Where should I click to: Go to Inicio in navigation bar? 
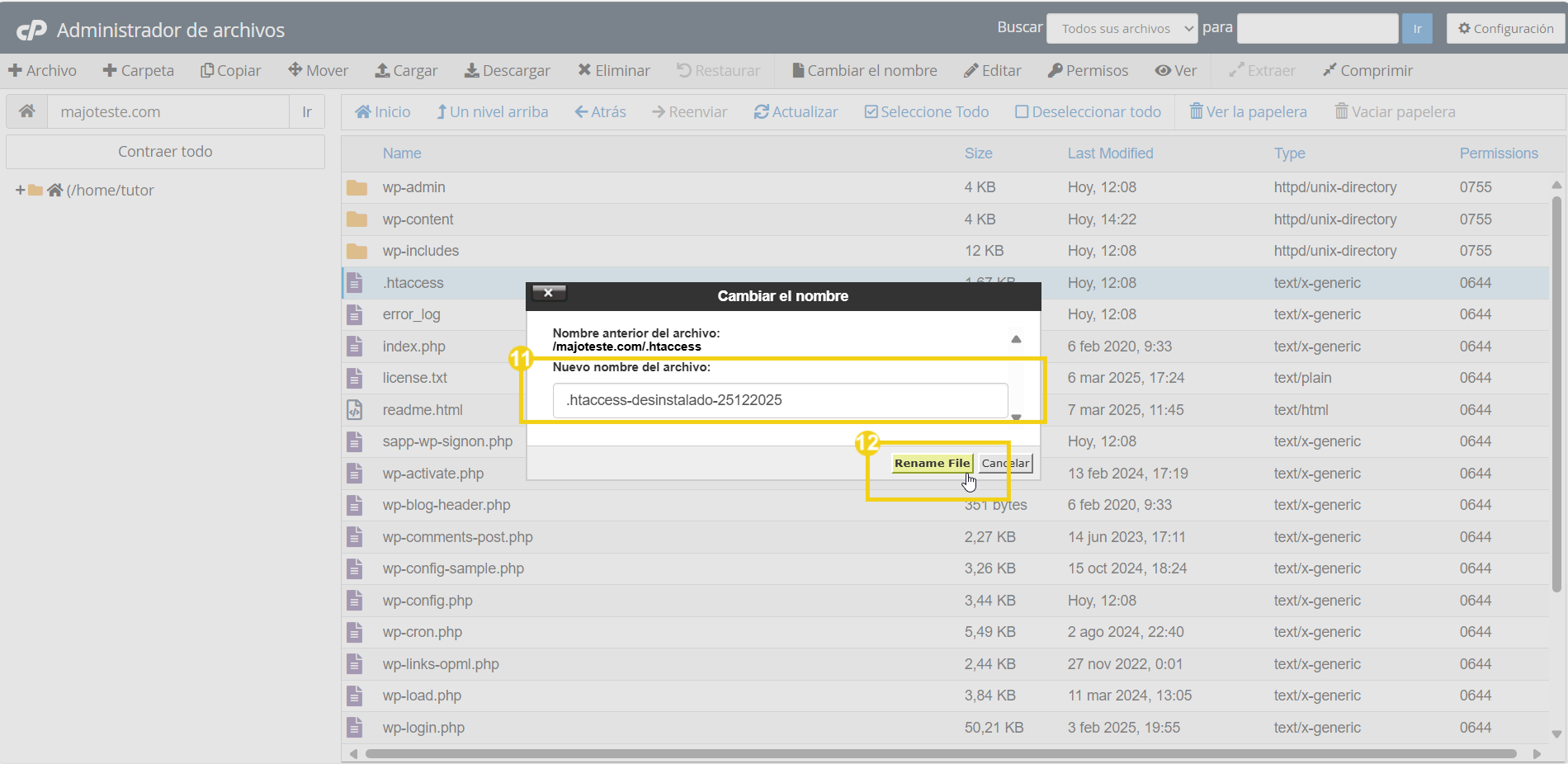pos(383,111)
